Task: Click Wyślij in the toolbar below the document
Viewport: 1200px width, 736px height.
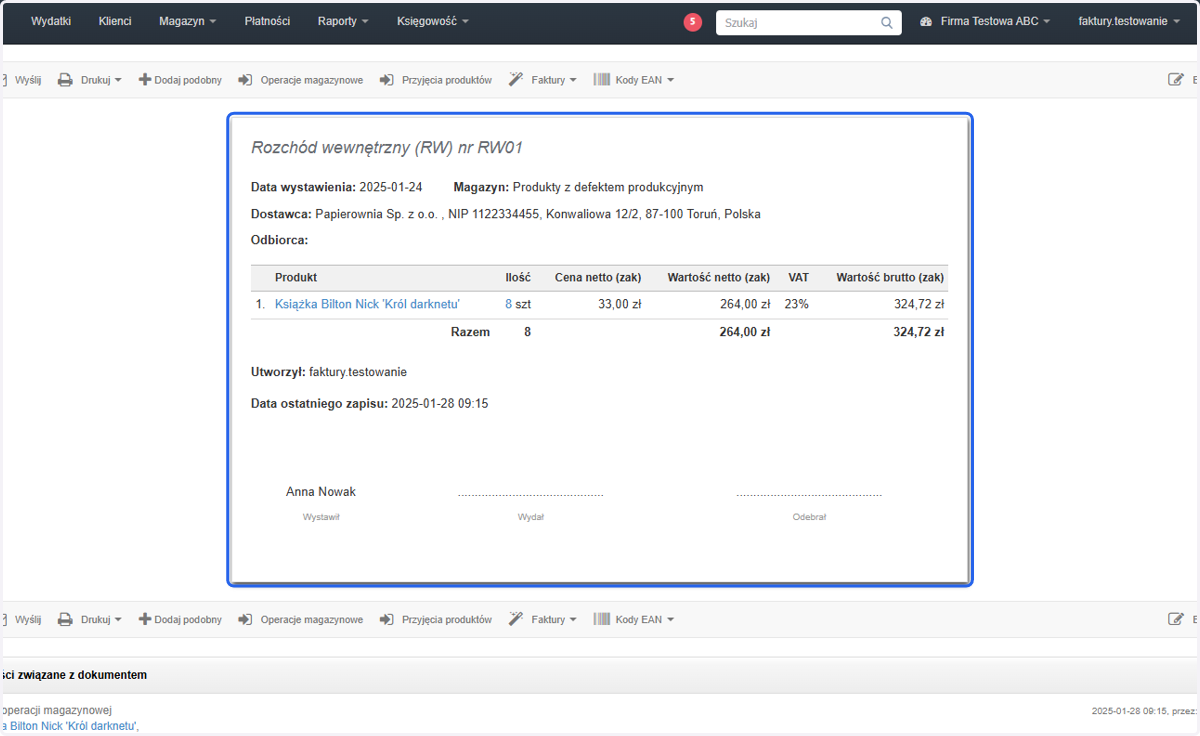Action: pos(22,620)
